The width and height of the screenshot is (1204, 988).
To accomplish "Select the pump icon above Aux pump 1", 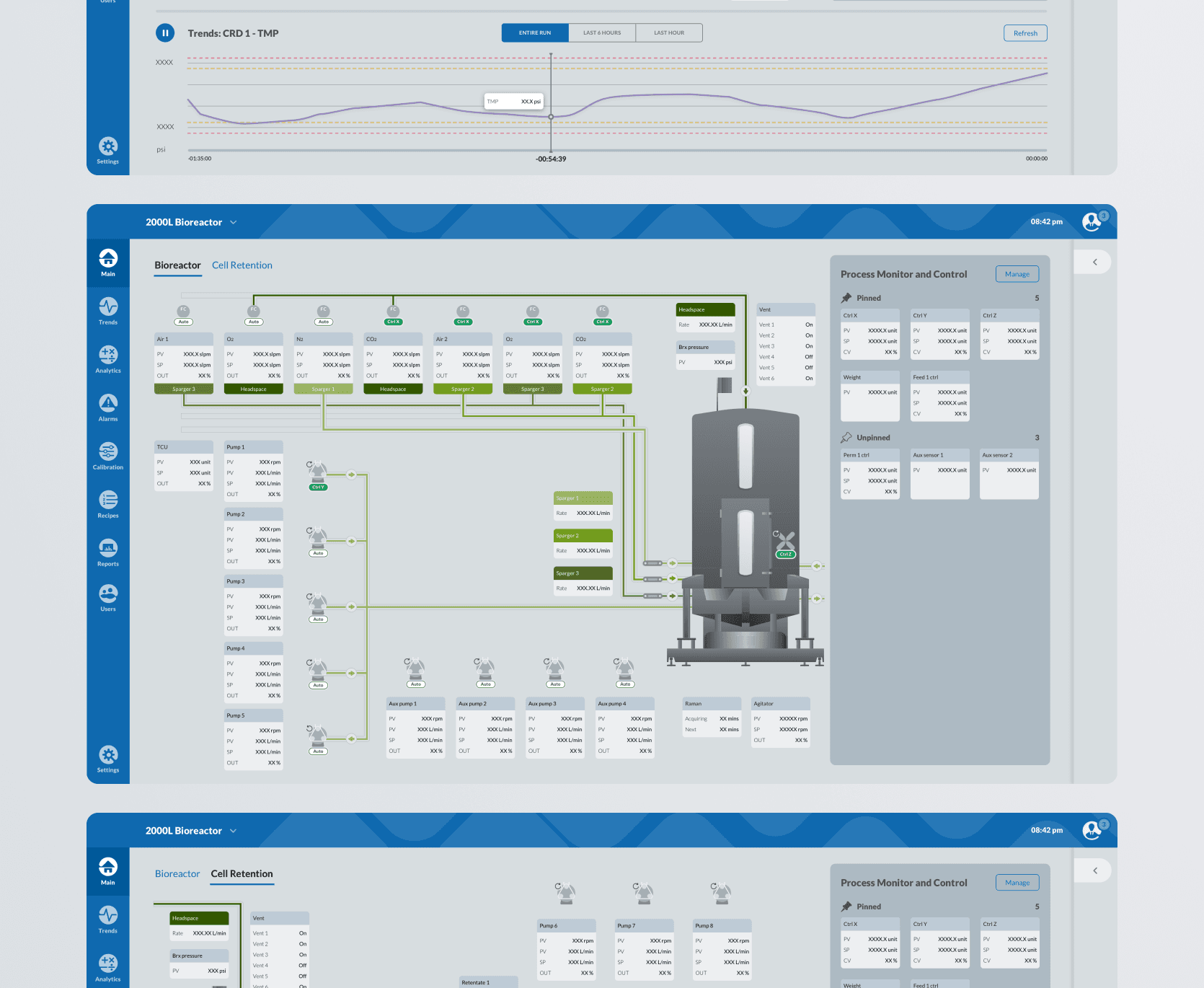I will (415, 669).
